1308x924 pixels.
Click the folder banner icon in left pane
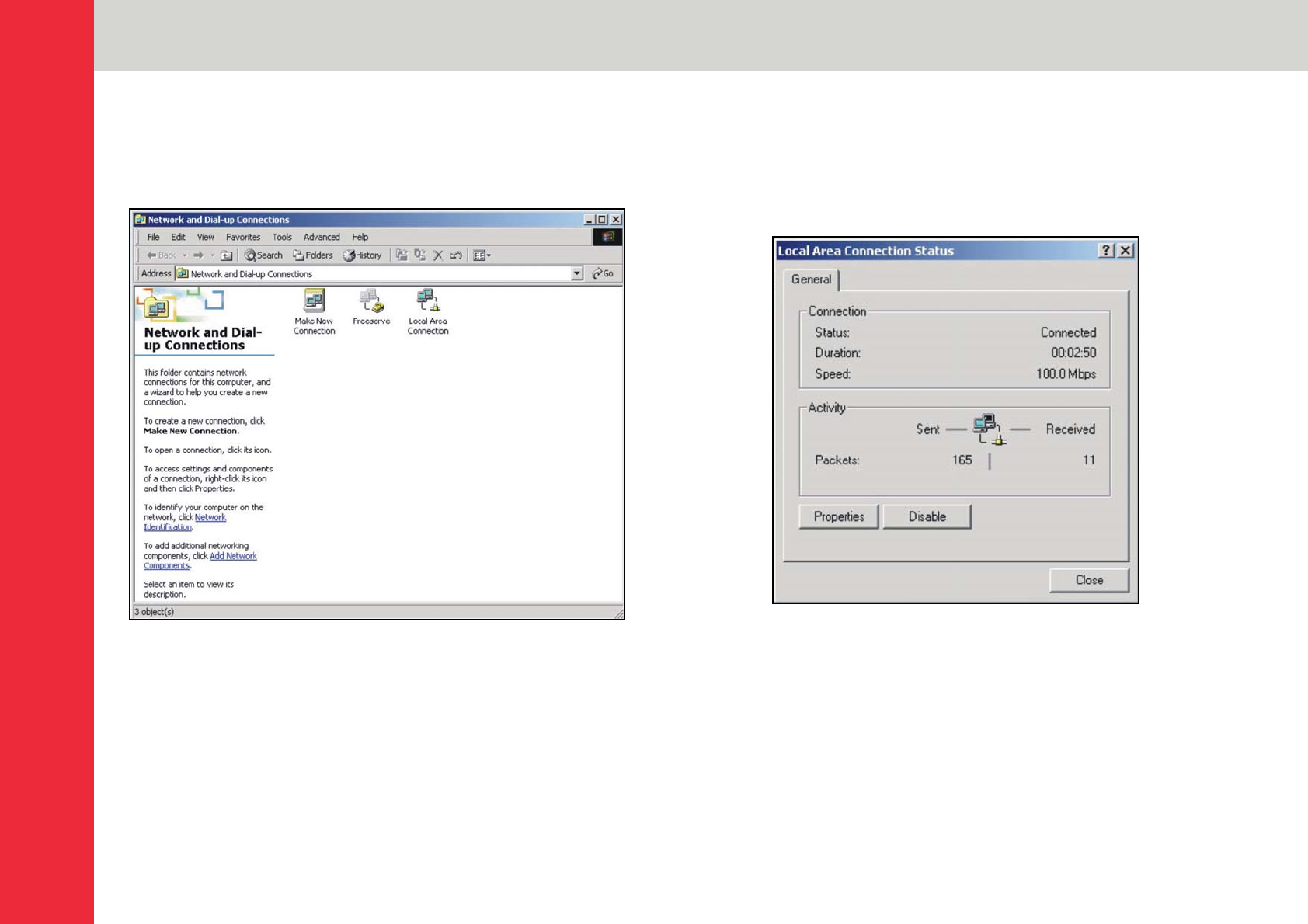click(158, 307)
